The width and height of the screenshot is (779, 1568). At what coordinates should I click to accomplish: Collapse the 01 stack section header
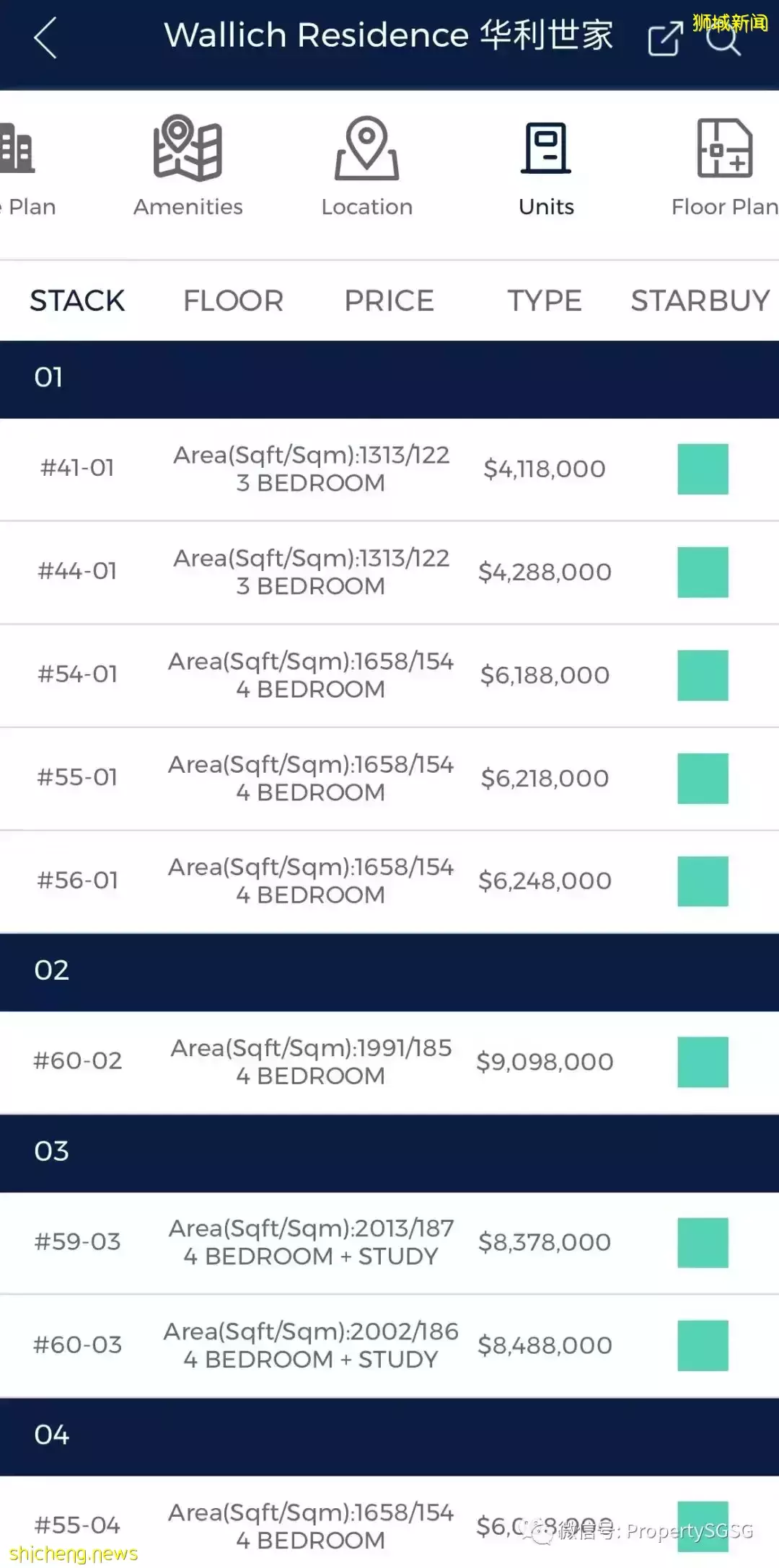pyautogui.click(x=389, y=378)
